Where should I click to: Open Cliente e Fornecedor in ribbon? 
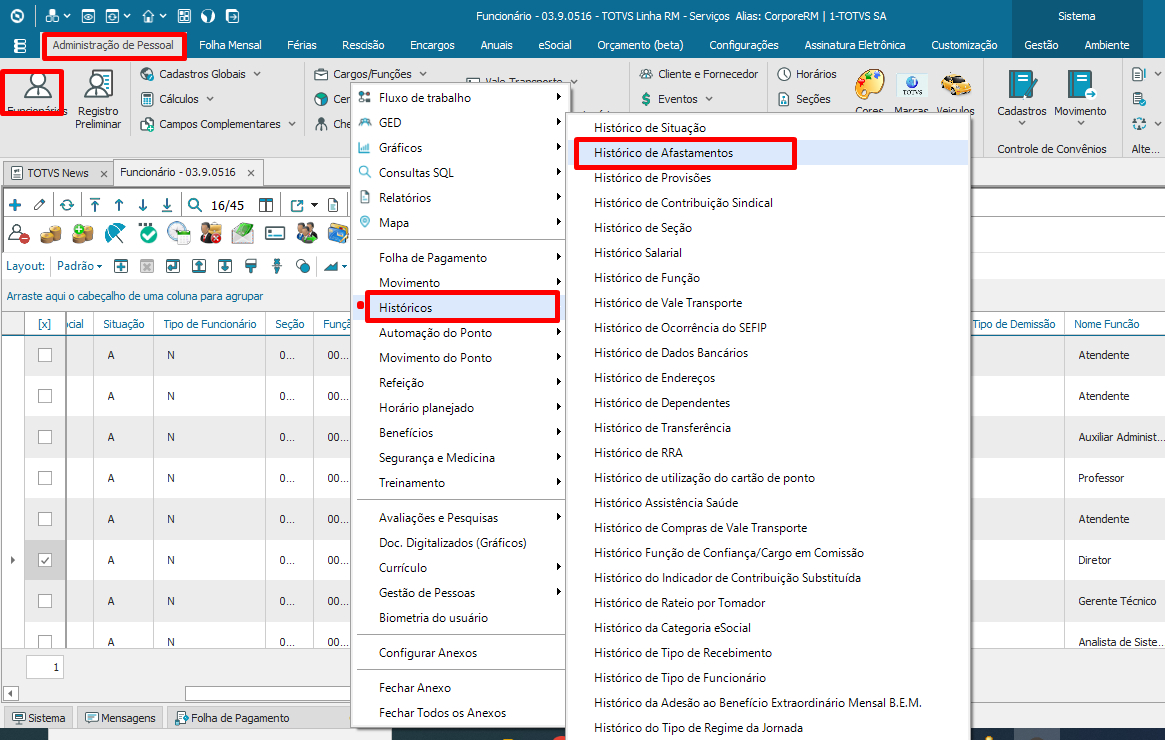tap(699, 74)
